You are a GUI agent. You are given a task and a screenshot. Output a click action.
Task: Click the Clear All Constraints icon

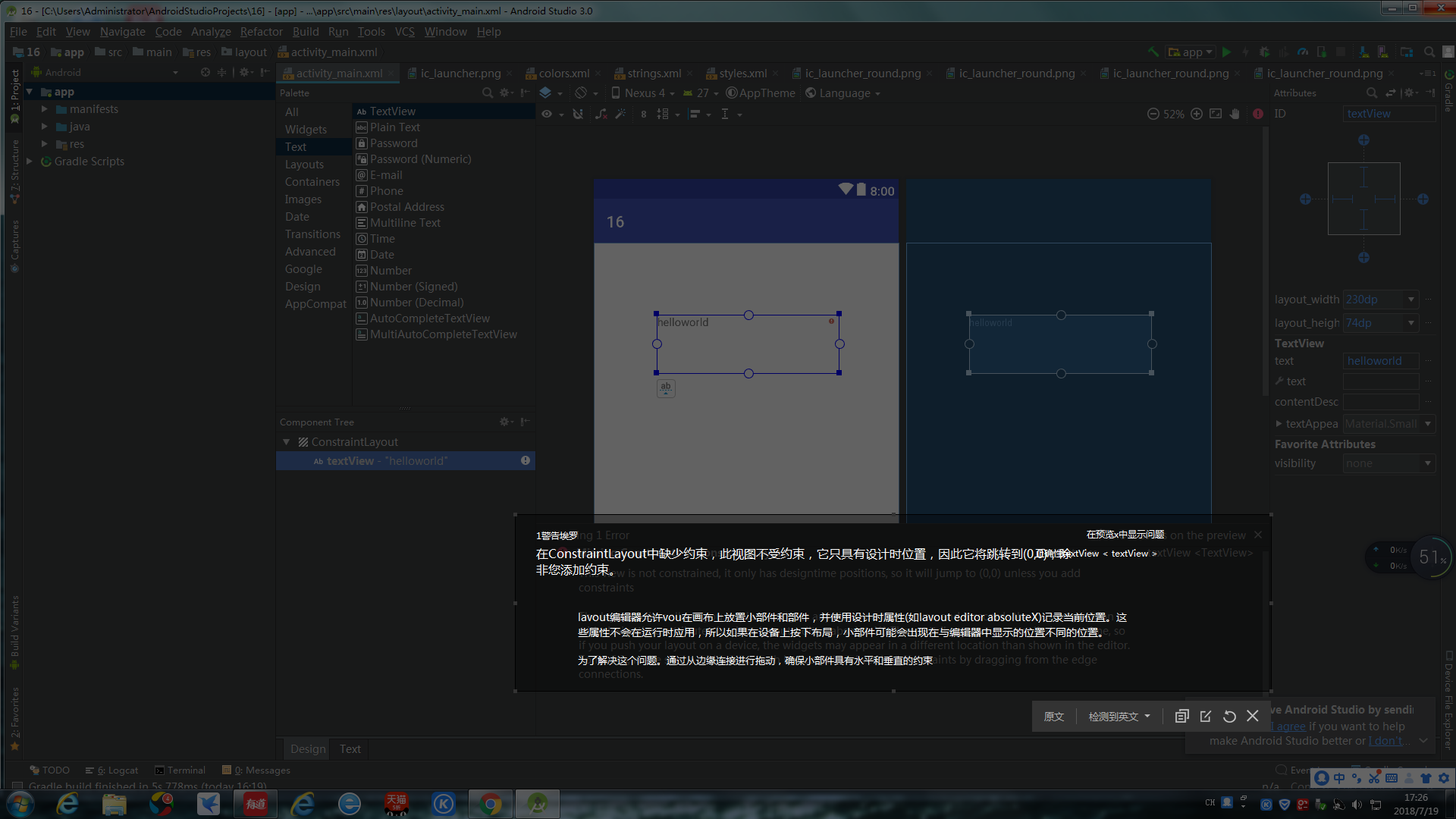(601, 114)
